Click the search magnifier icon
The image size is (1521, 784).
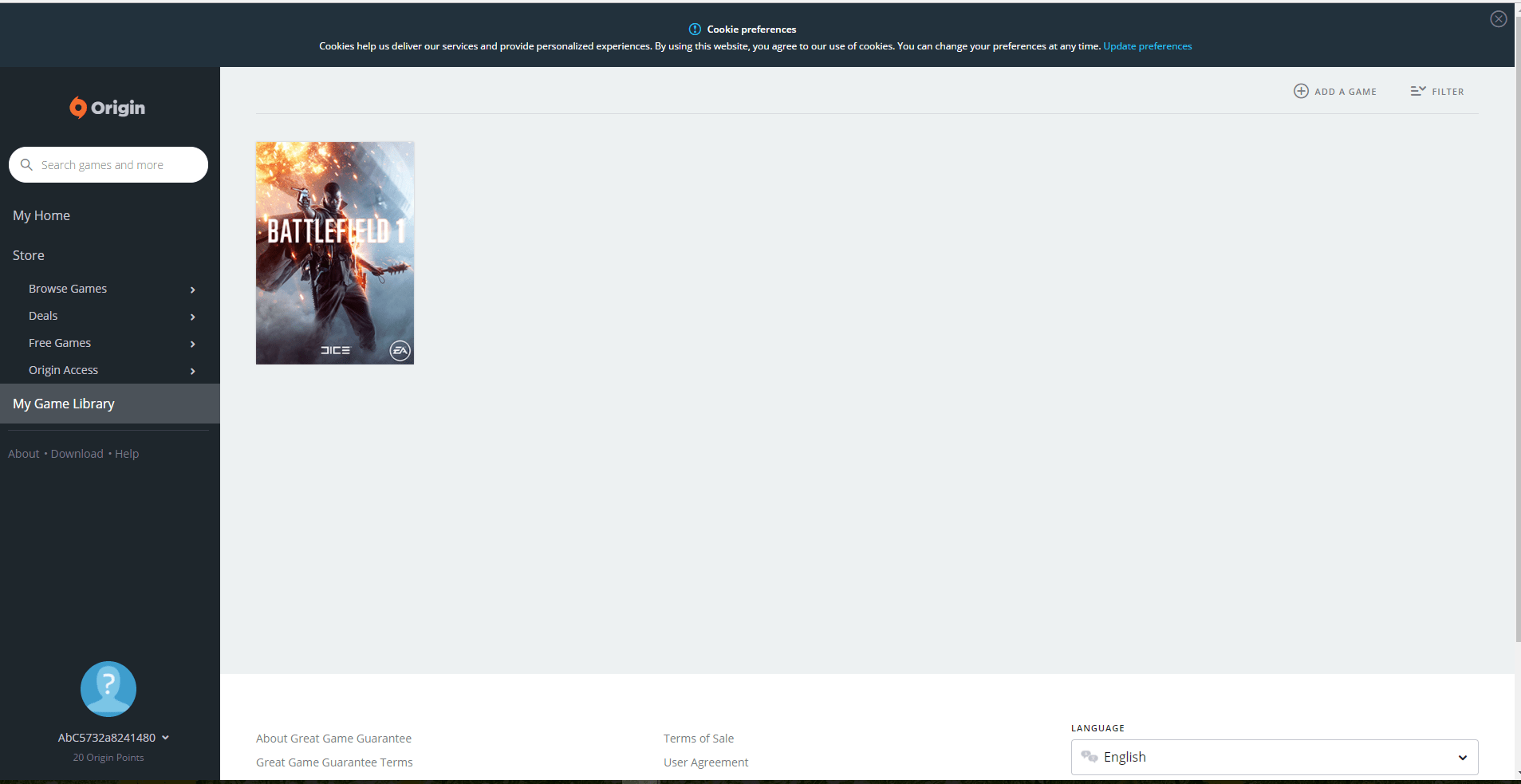26,164
